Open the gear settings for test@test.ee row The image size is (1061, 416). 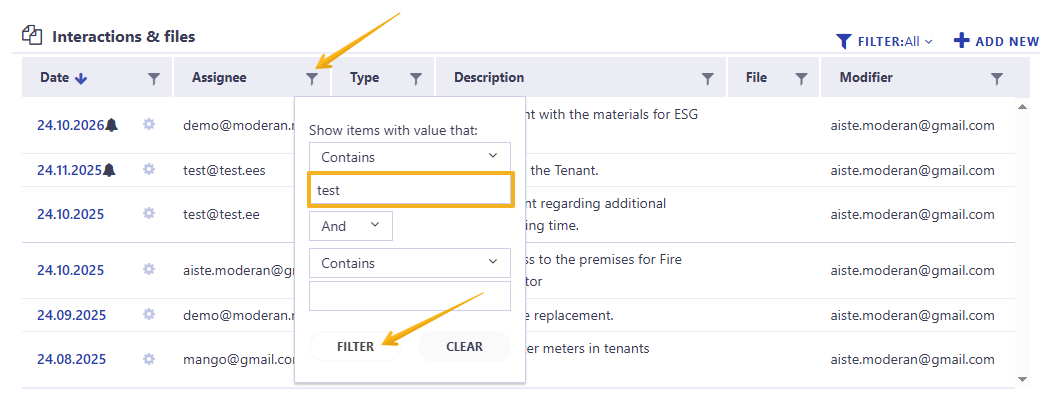[149, 213]
